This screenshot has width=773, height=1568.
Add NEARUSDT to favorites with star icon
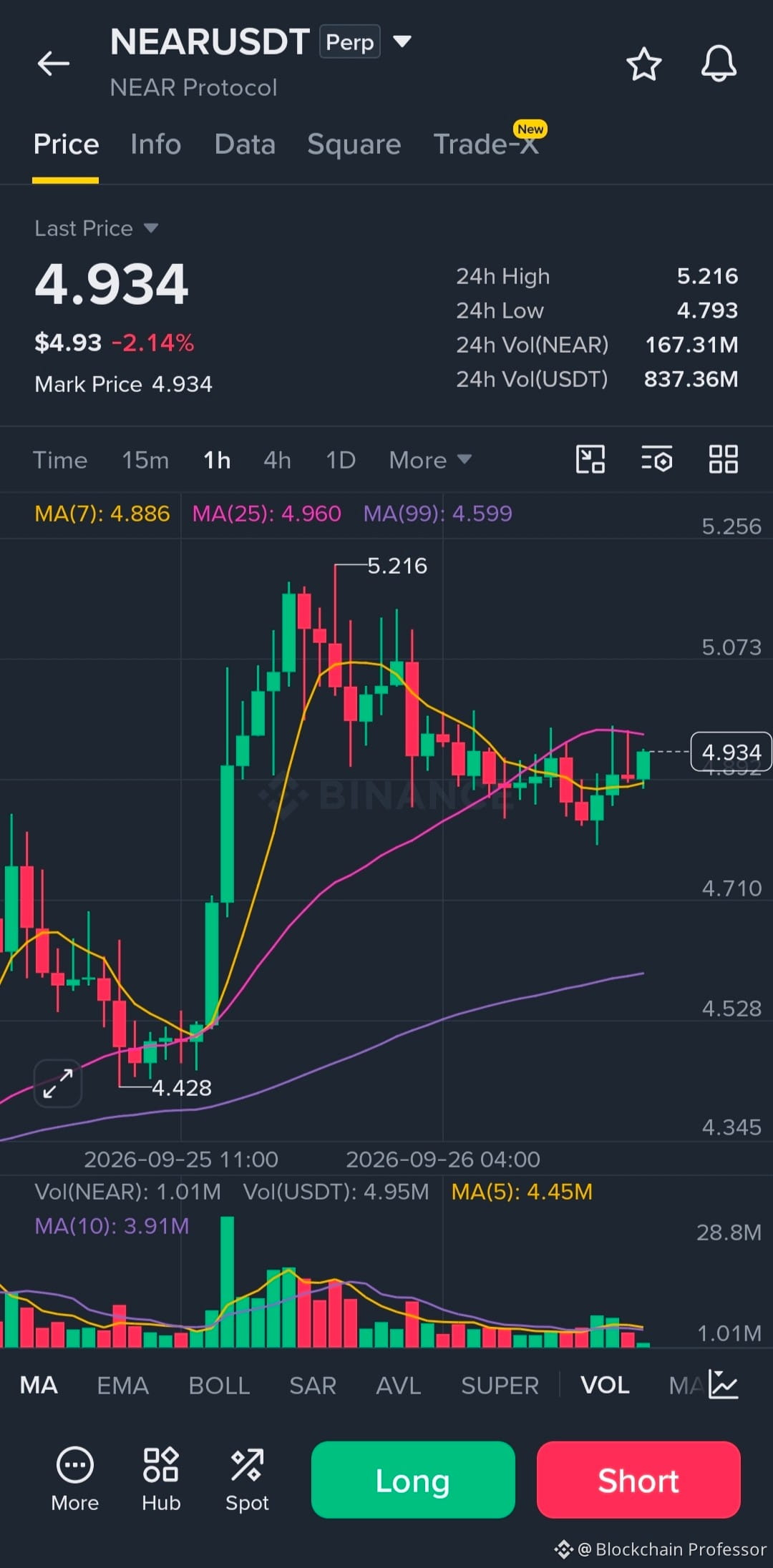coord(643,64)
